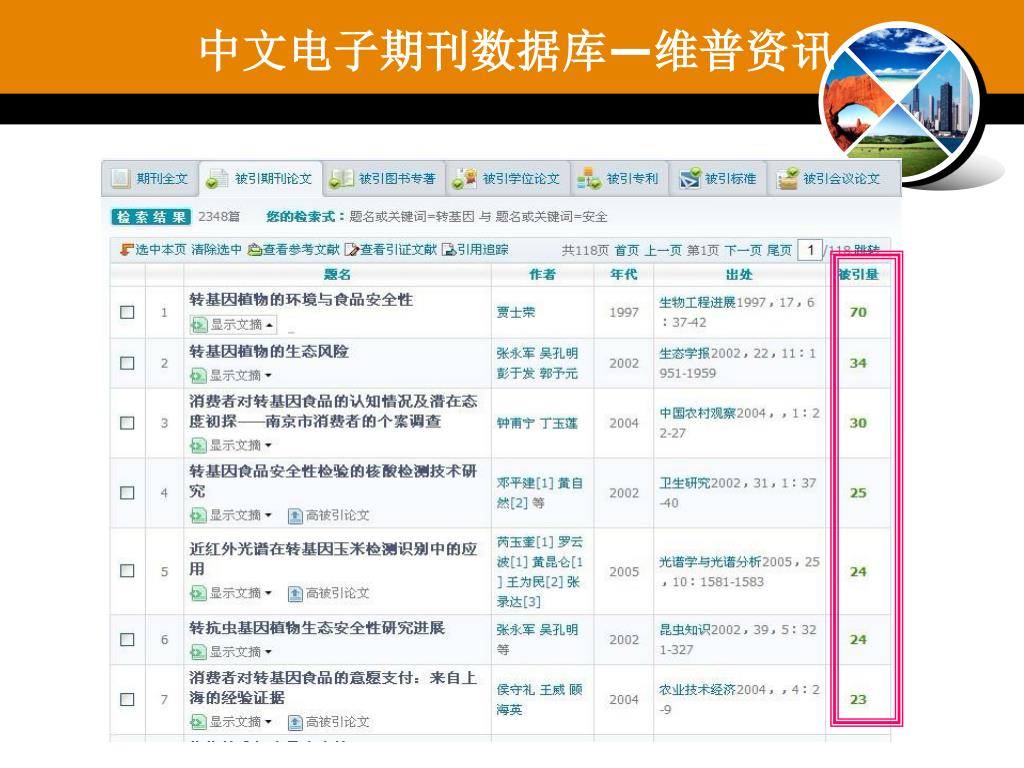Viewport: 1024px width, 768px height.
Task: Check the box for result 7
Action: click(127, 699)
